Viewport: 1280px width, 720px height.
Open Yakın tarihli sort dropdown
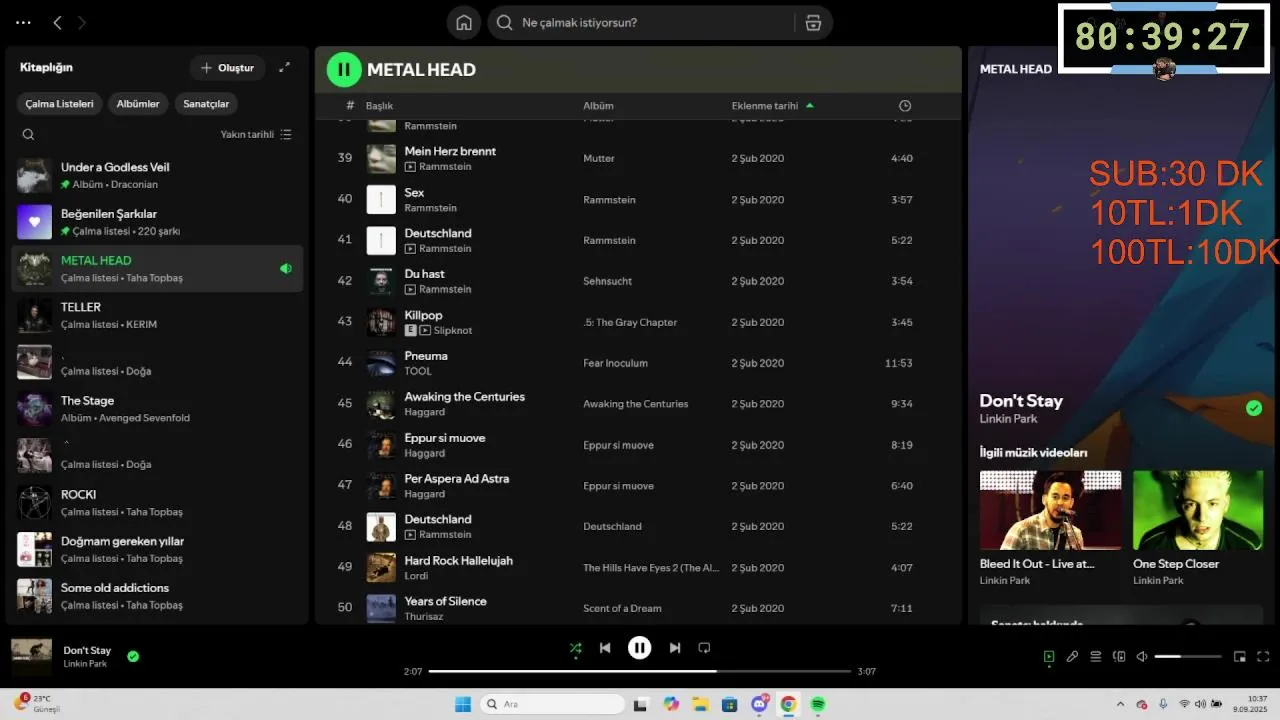pos(256,134)
